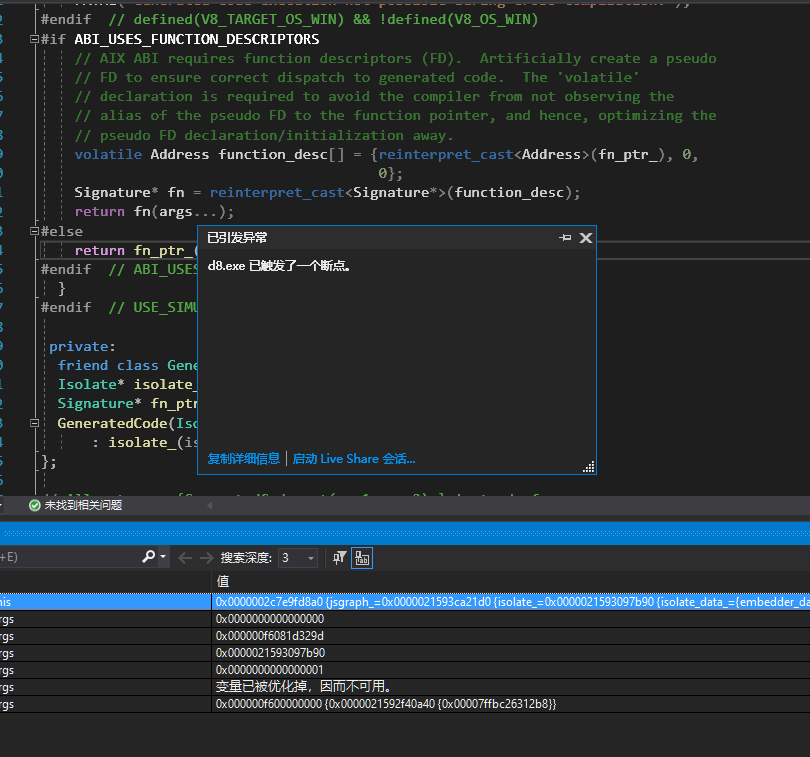Toggle the pinned-items filter icon
This screenshot has height=757, width=810.
pyautogui.click(x=339, y=558)
